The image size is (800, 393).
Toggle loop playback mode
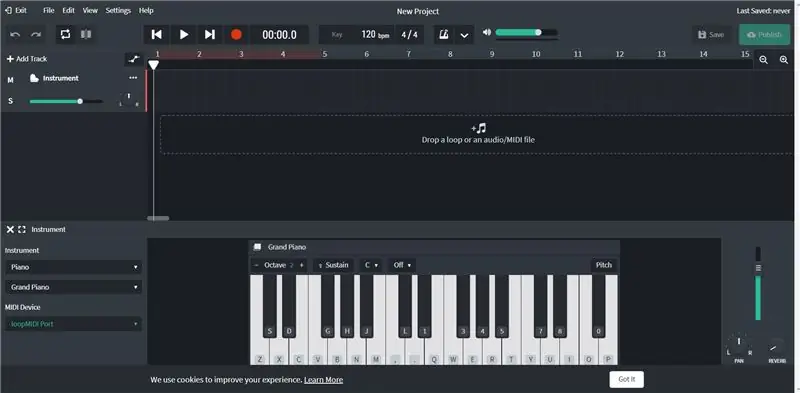coord(65,35)
